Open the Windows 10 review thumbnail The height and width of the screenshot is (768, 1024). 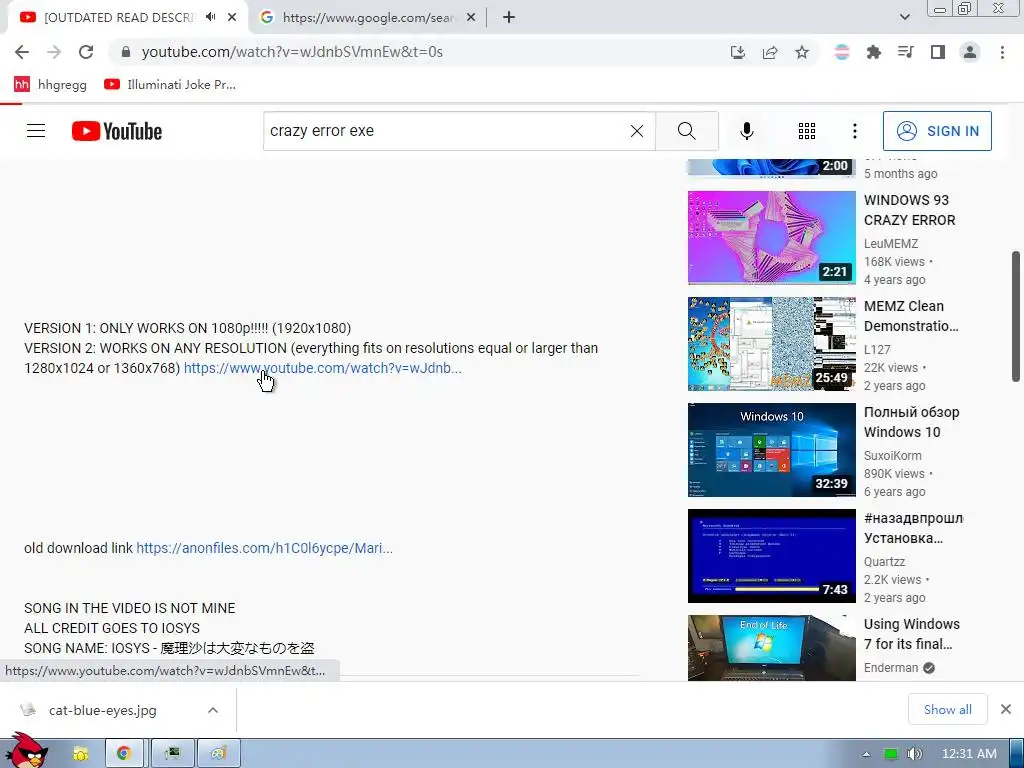[771, 450]
